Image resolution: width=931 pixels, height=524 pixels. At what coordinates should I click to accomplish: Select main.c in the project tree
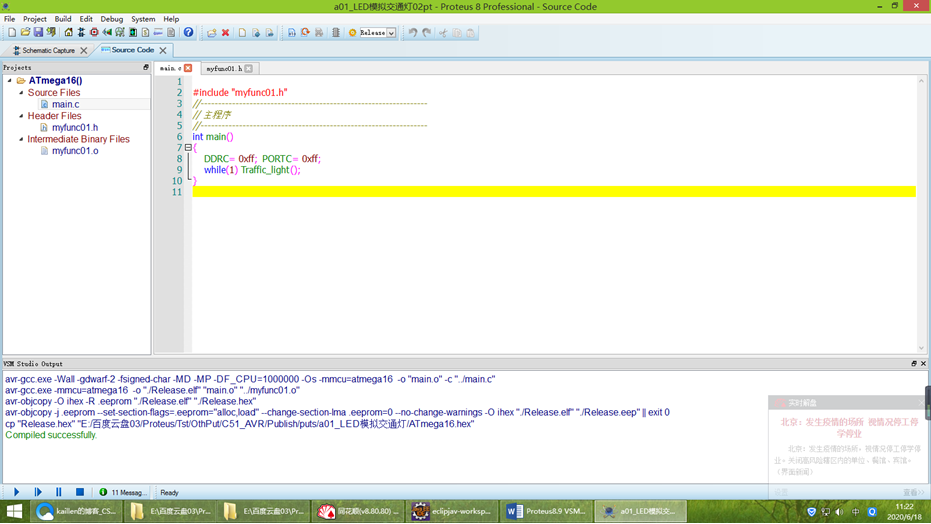65,104
